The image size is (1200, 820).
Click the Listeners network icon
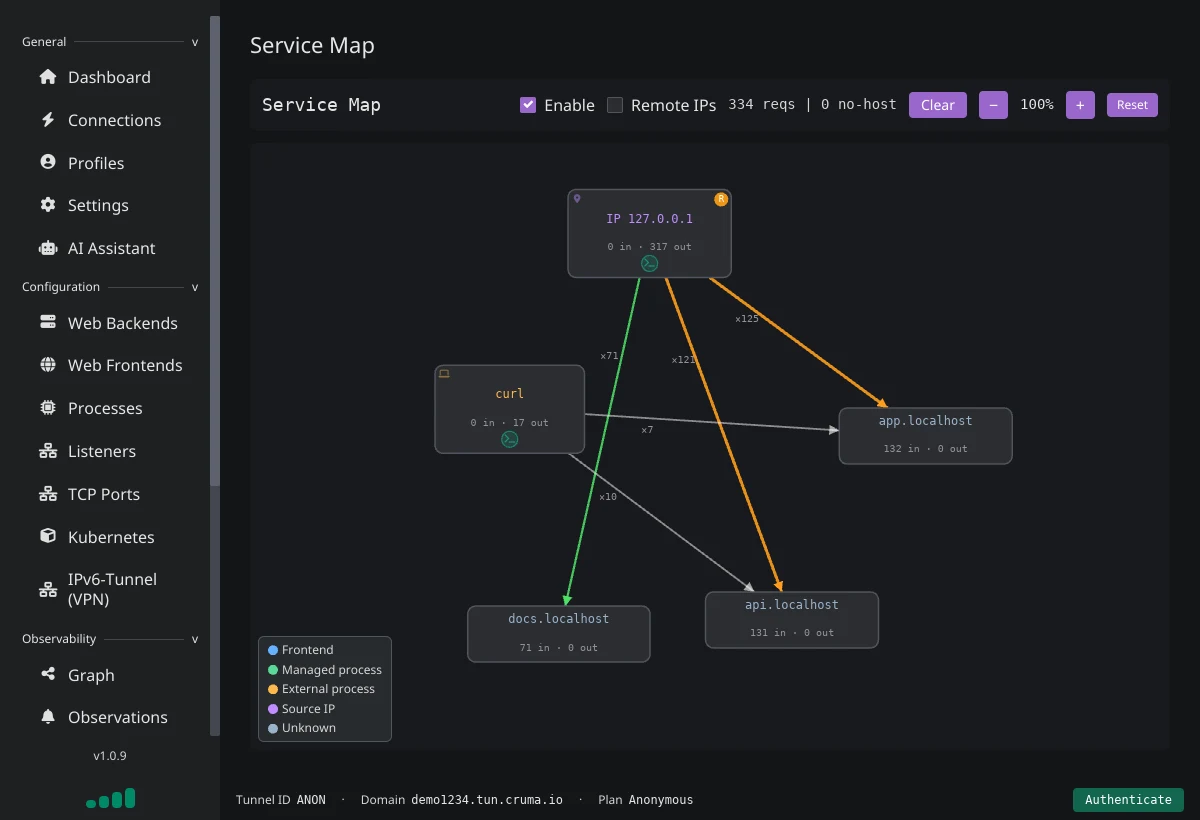tap(48, 451)
